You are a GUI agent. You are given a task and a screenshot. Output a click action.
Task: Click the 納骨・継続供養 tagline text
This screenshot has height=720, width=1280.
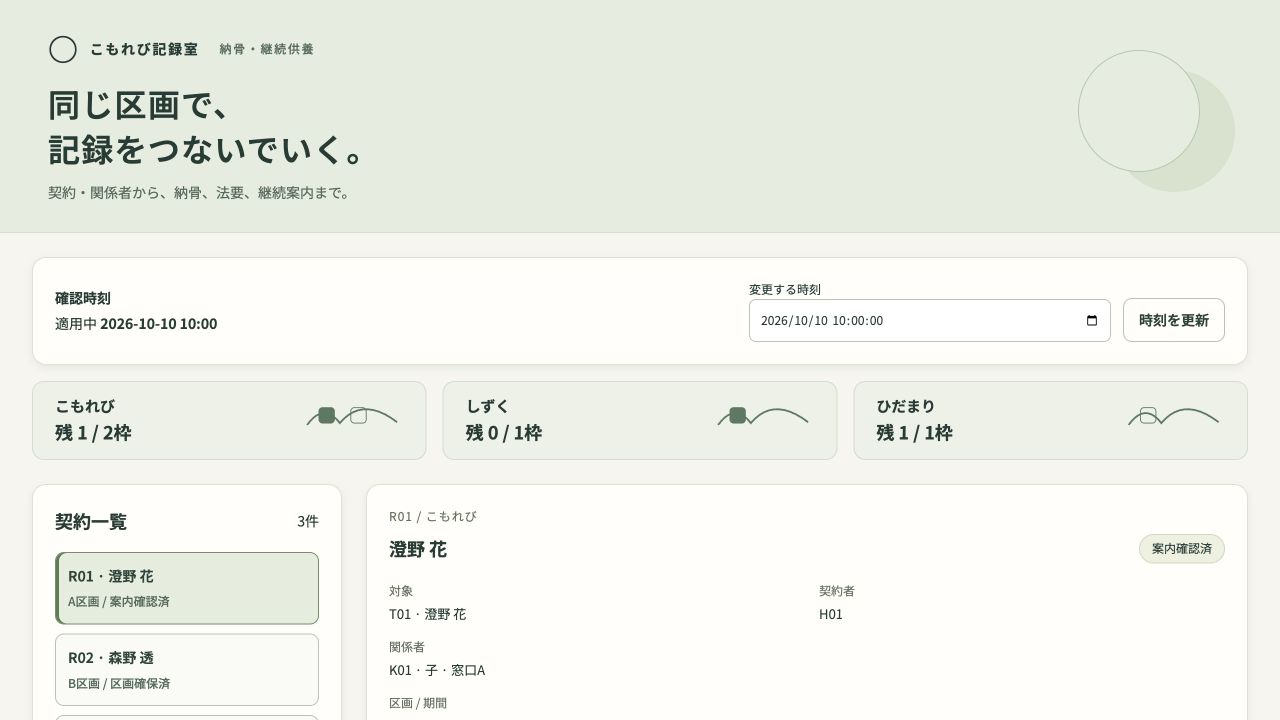[x=267, y=49]
